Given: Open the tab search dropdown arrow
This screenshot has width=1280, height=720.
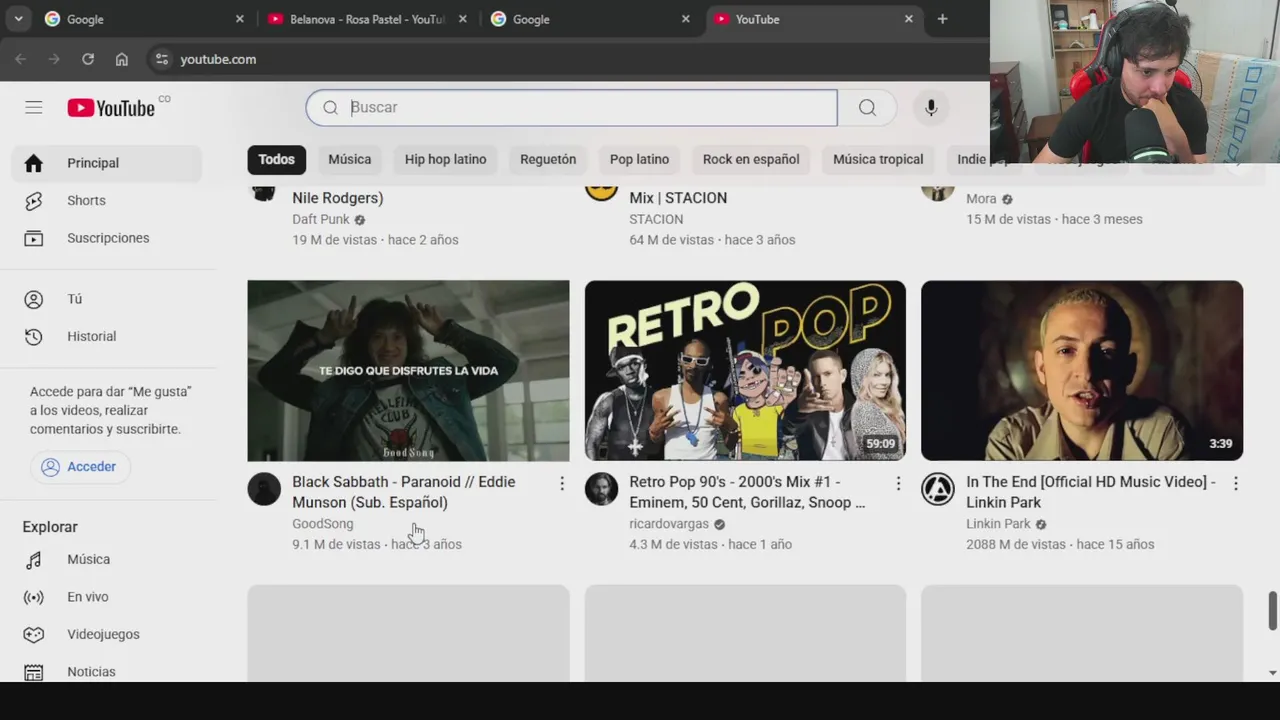Looking at the screenshot, I should (18, 19).
